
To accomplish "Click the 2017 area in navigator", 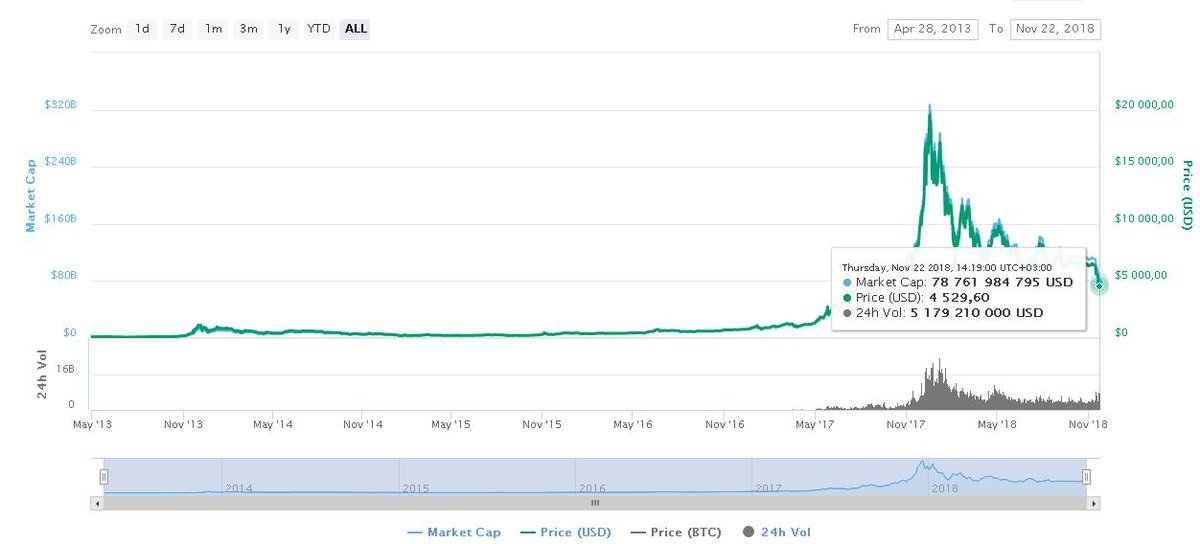I will (x=768, y=488).
